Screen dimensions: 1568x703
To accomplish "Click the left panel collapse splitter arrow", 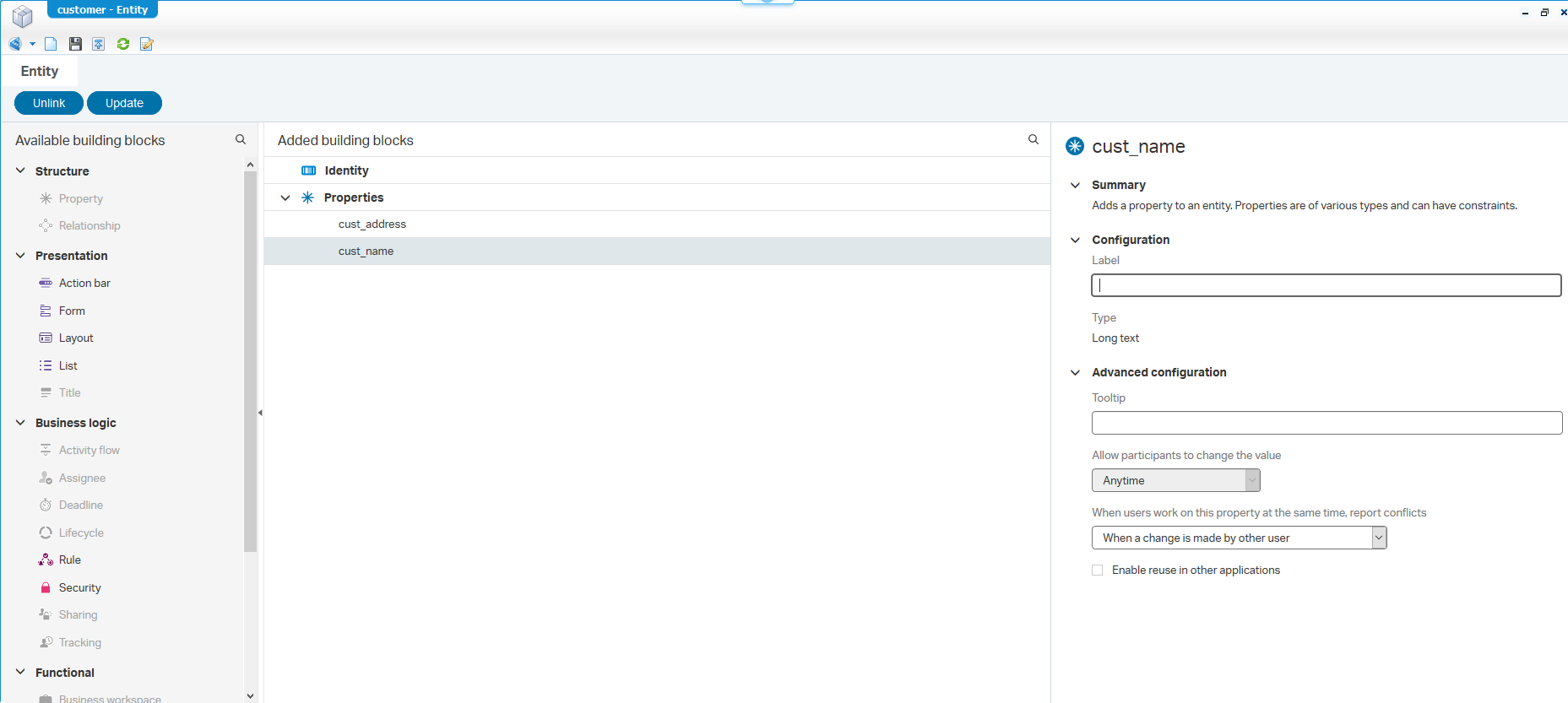I will point(260,413).
